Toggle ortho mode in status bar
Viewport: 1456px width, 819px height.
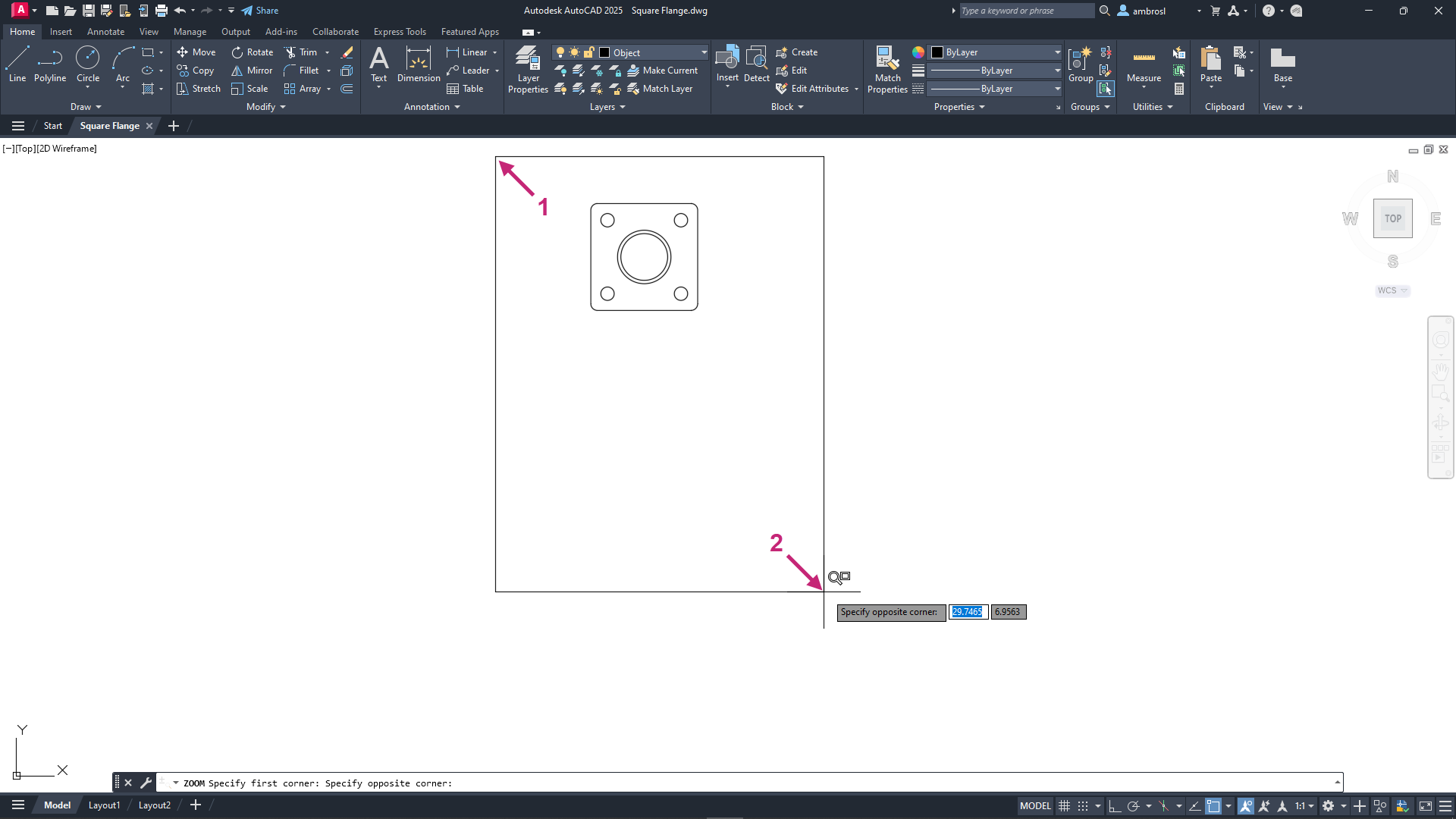tap(1115, 806)
